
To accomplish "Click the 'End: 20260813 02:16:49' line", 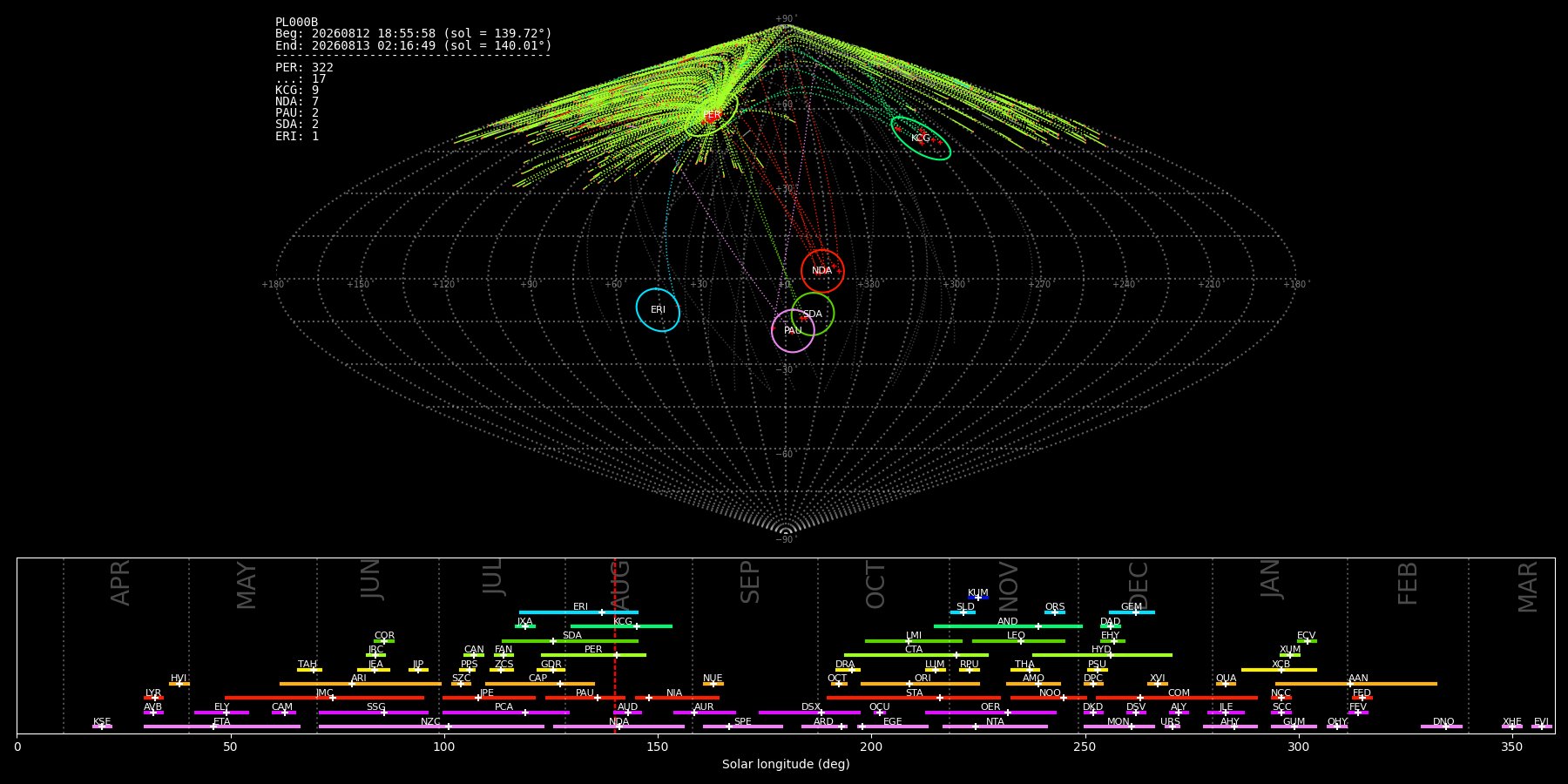I will pyautogui.click(x=414, y=45).
